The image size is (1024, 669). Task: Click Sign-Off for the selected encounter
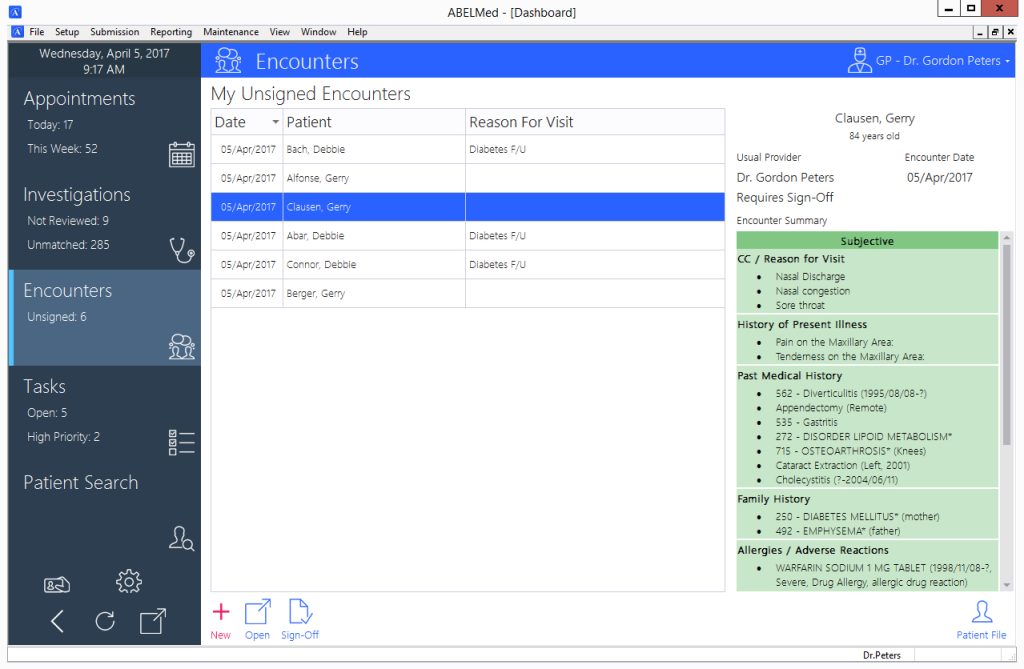pyautogui.click(x=300, y=617)
